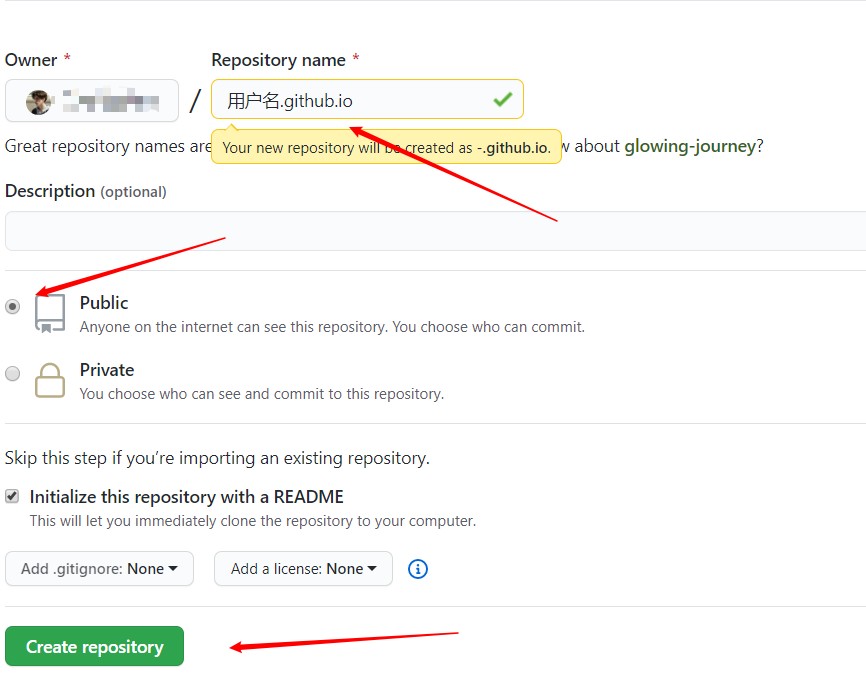
Task: Click the 'Your new repository will be created' tooltip
Action: click(x=386, y=147)
